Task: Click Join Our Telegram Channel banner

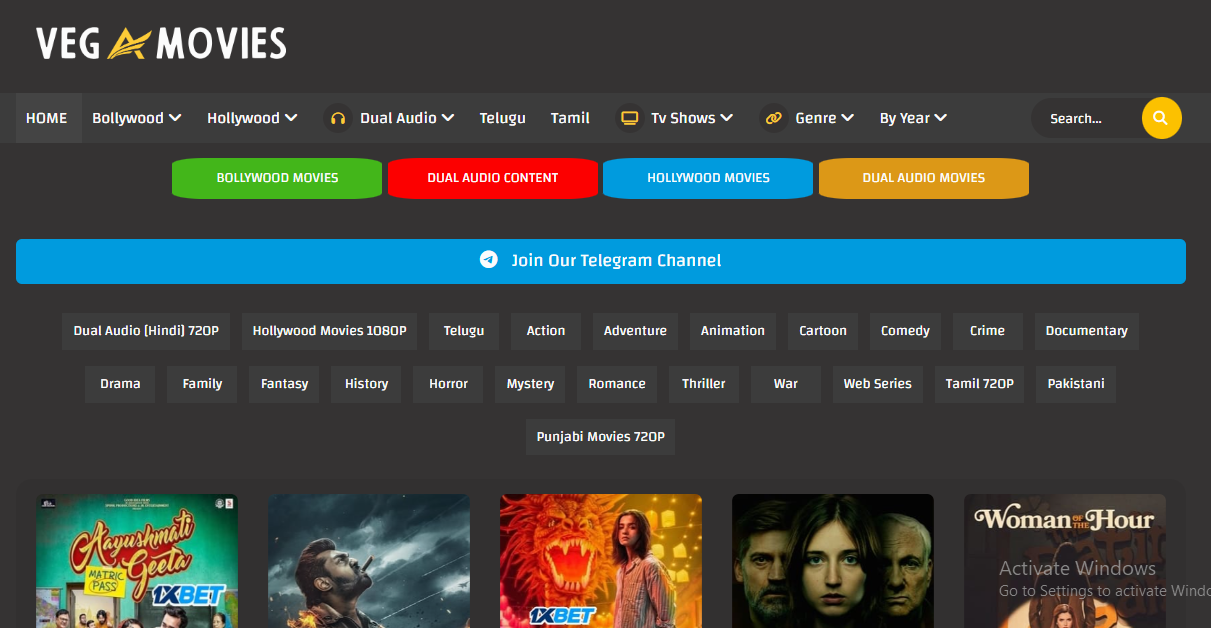Action: 601,261
